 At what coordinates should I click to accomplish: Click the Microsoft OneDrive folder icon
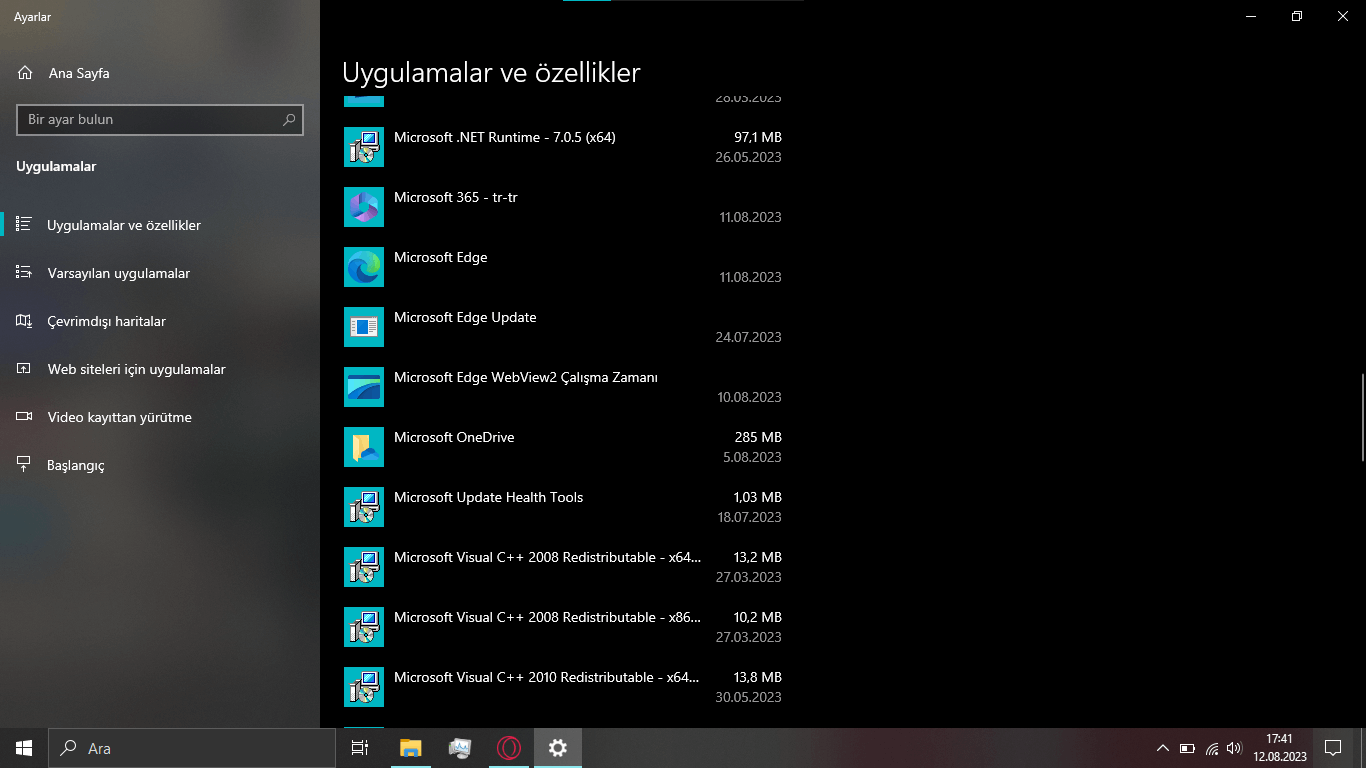tap(364, 447)
